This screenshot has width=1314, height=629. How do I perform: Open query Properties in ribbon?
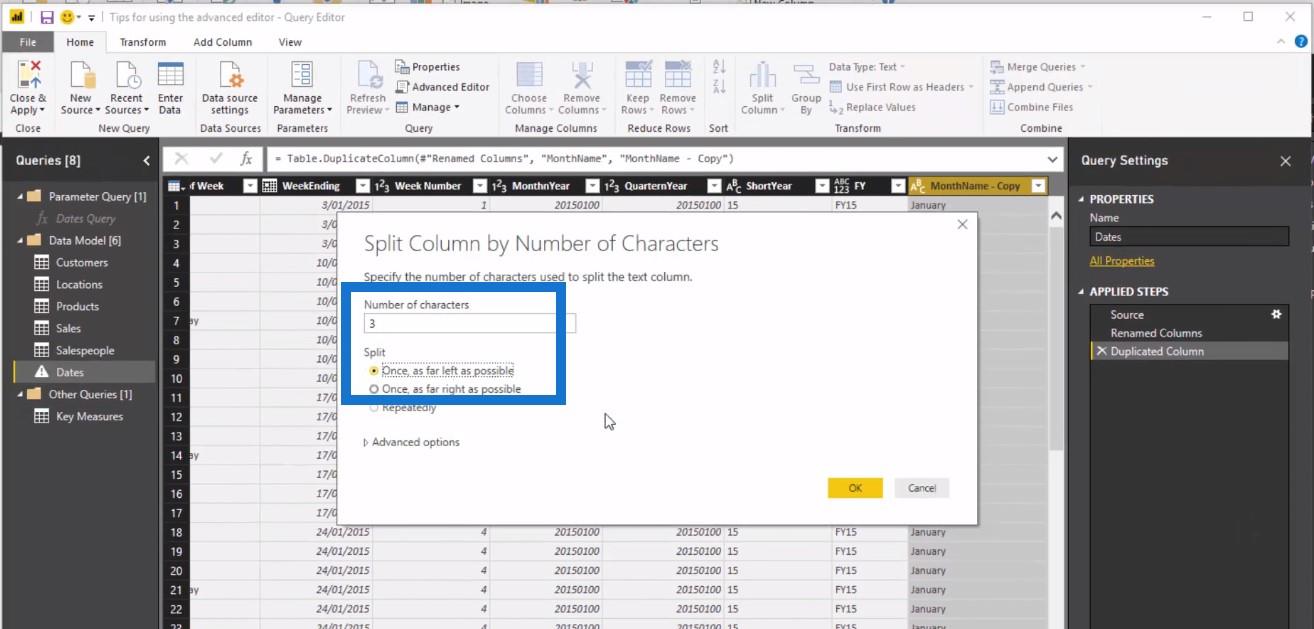pyautogui.click(x=428, y=67)
